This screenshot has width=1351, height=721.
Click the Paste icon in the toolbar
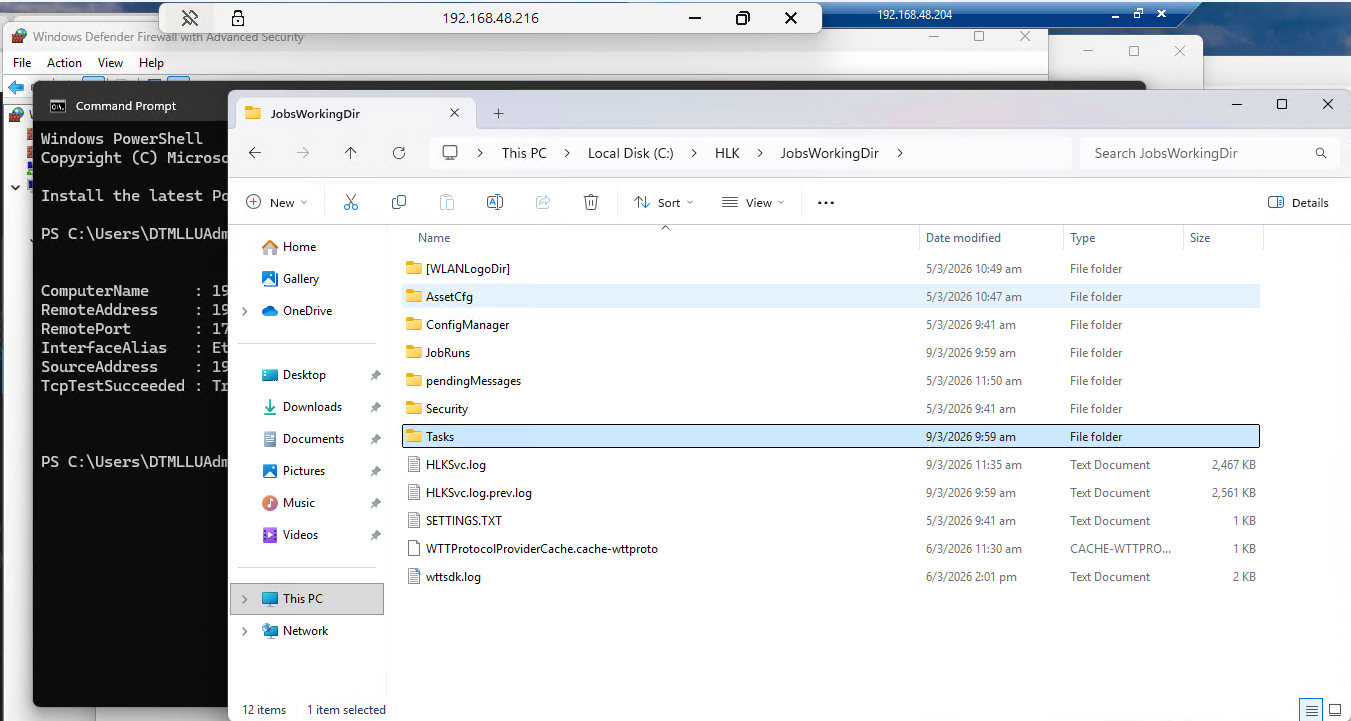pyautogui.click(x=447, y=202)
